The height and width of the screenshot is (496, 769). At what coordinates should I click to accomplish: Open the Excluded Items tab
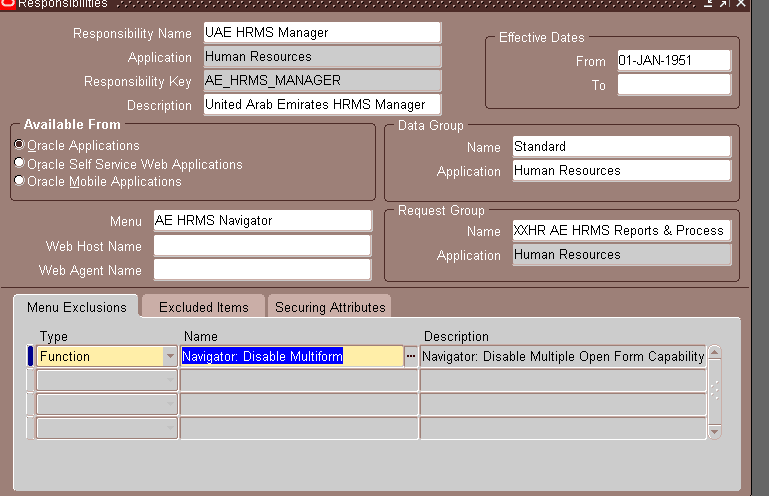click(x=204, y=307)
